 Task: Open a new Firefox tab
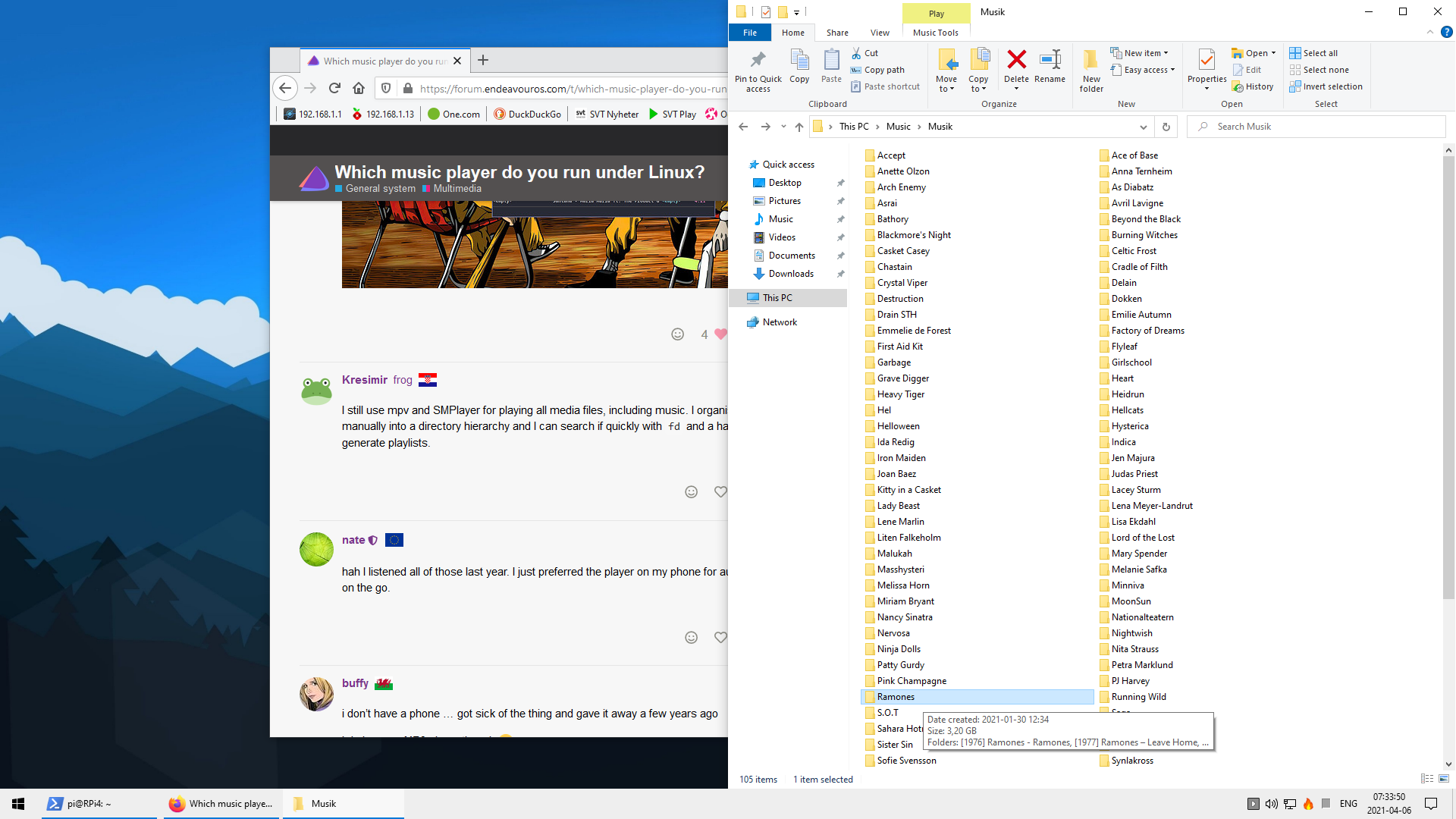483,61
